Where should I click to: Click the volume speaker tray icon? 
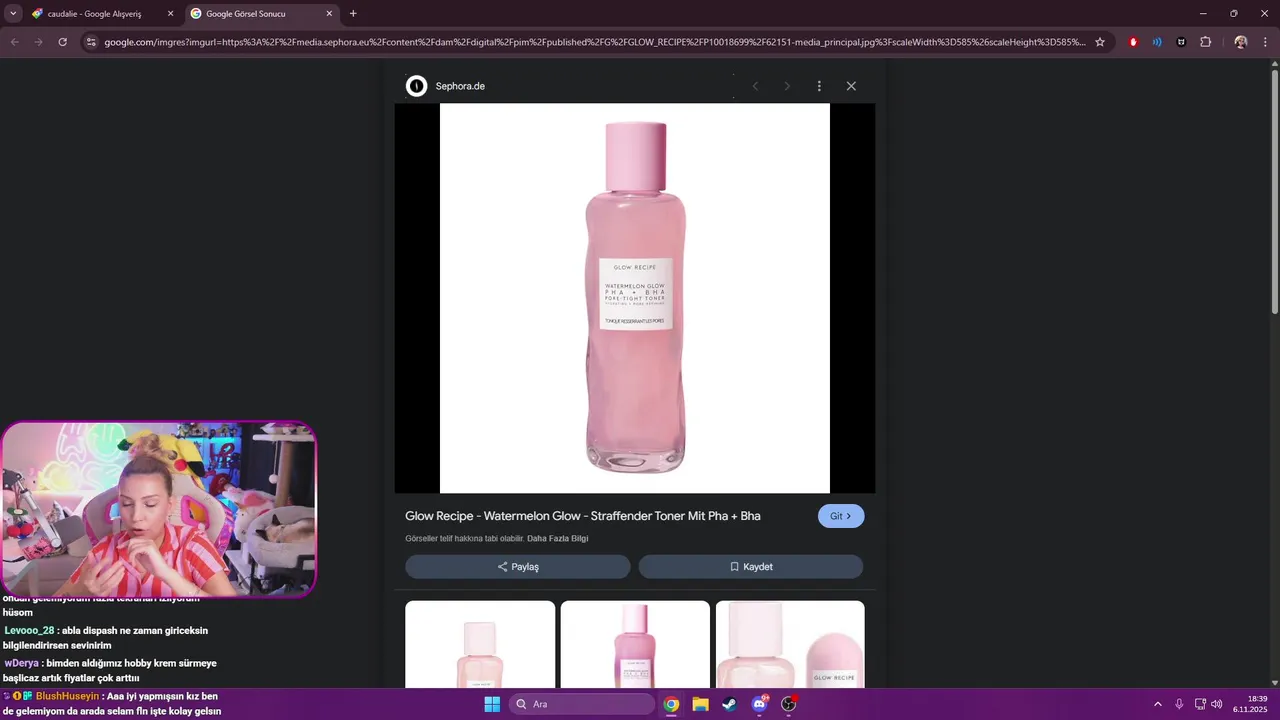[x=1217, y=704]
